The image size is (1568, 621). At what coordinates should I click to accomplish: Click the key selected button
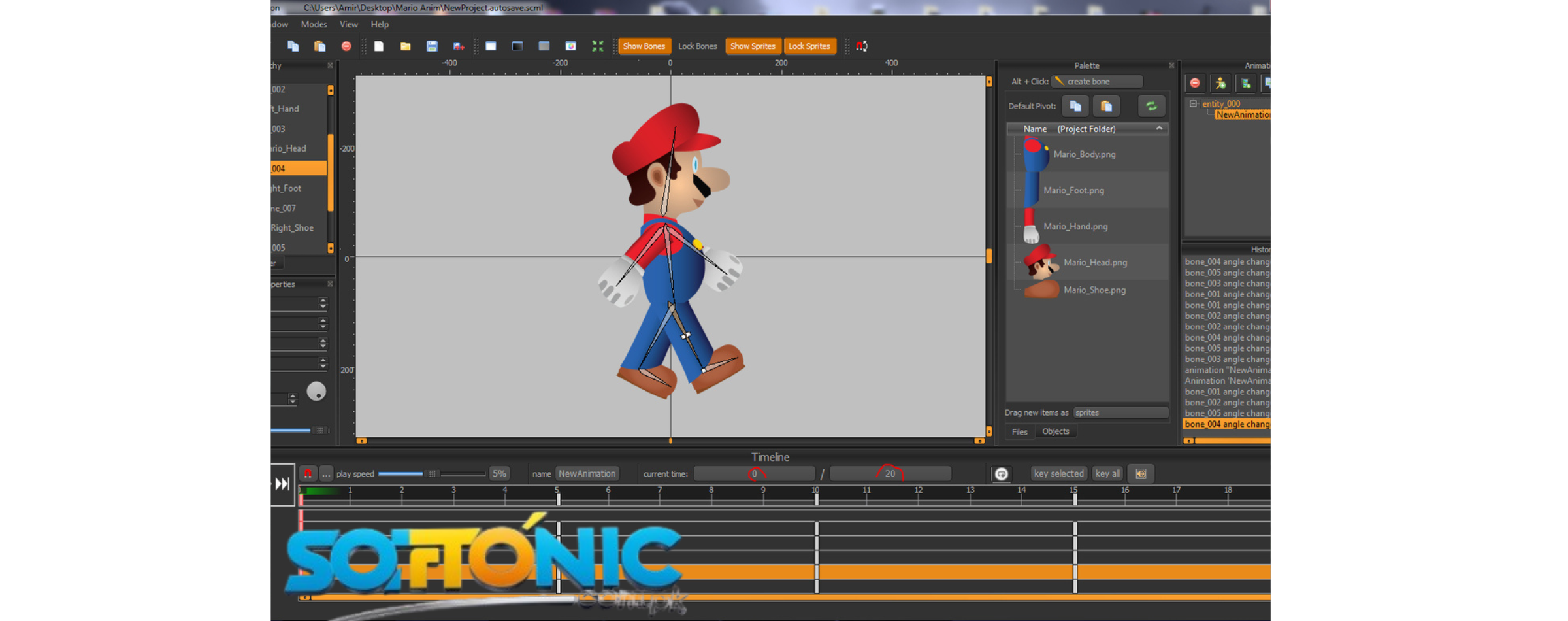(x=1058, y=473)
